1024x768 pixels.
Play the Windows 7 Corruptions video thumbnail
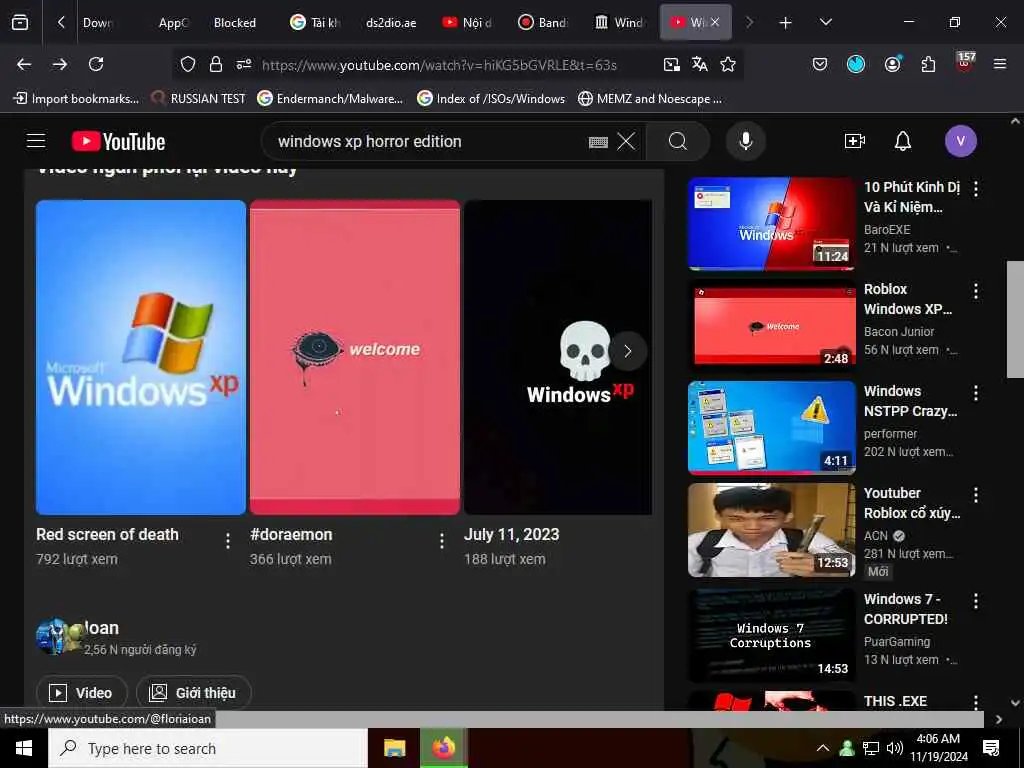click(x=772, y=635)
